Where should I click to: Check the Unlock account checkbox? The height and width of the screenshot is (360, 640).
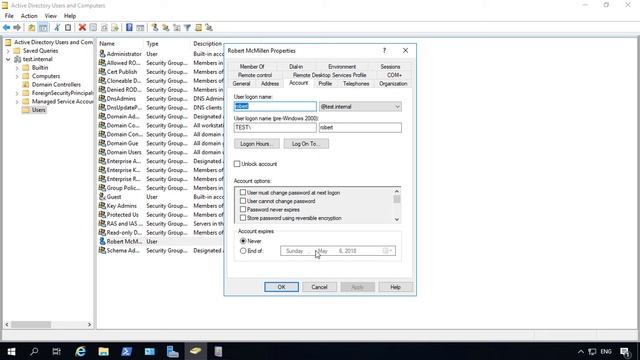pyautogui.click(x=237, y=164)
